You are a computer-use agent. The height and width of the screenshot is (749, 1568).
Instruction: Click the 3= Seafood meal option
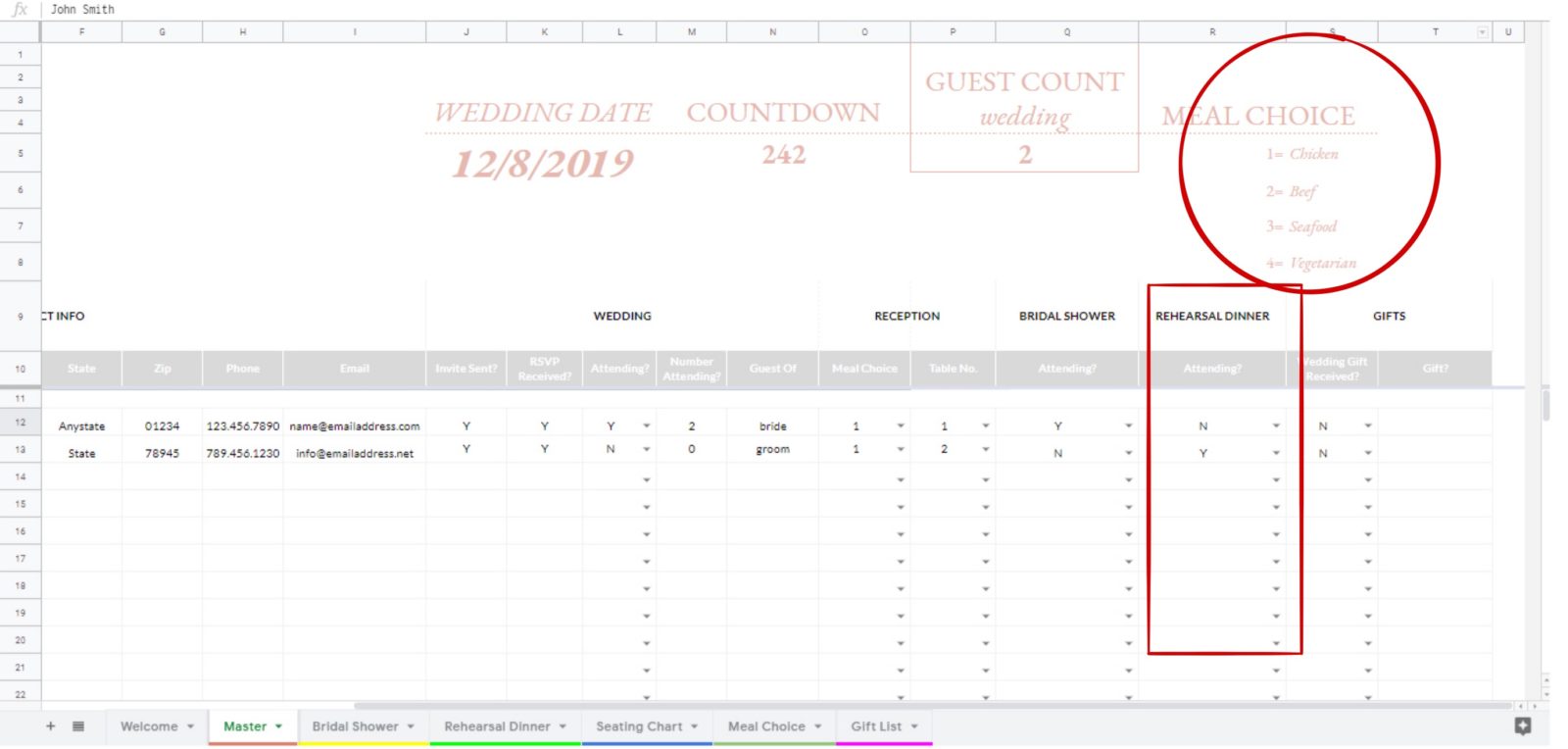point(1301,226)
